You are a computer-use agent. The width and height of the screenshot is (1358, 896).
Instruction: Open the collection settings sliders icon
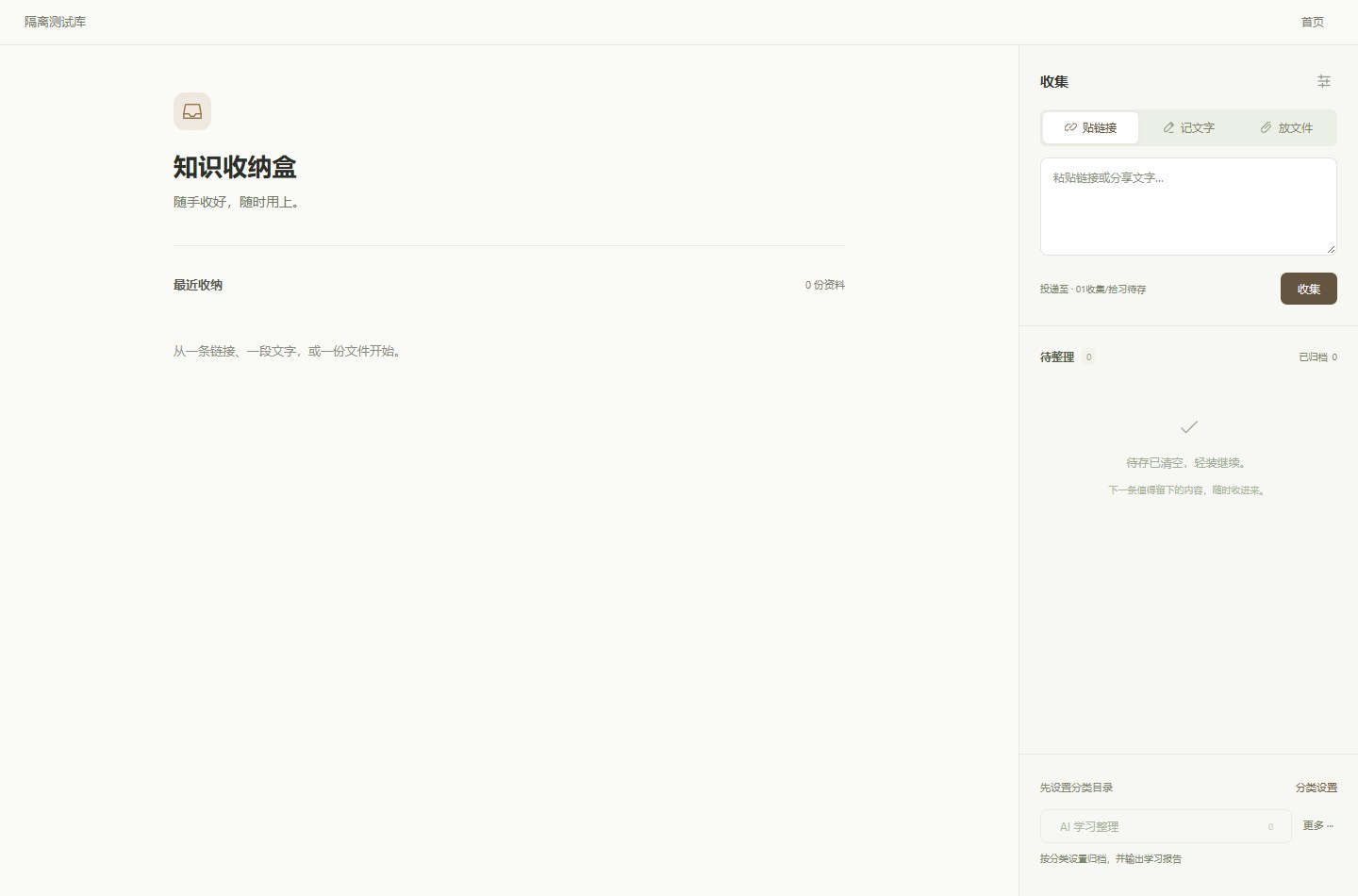click(1324, 81)
